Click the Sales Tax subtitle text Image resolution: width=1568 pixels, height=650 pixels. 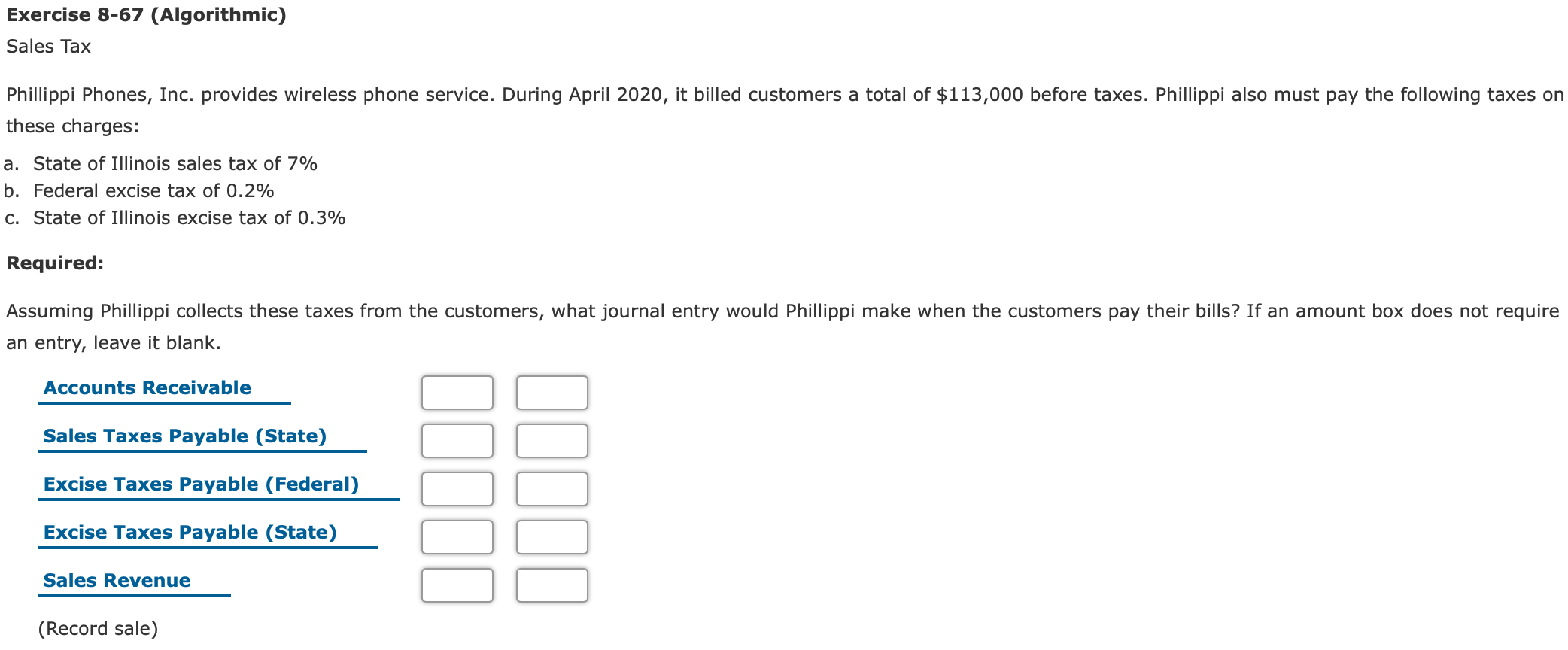pos(47,46)
